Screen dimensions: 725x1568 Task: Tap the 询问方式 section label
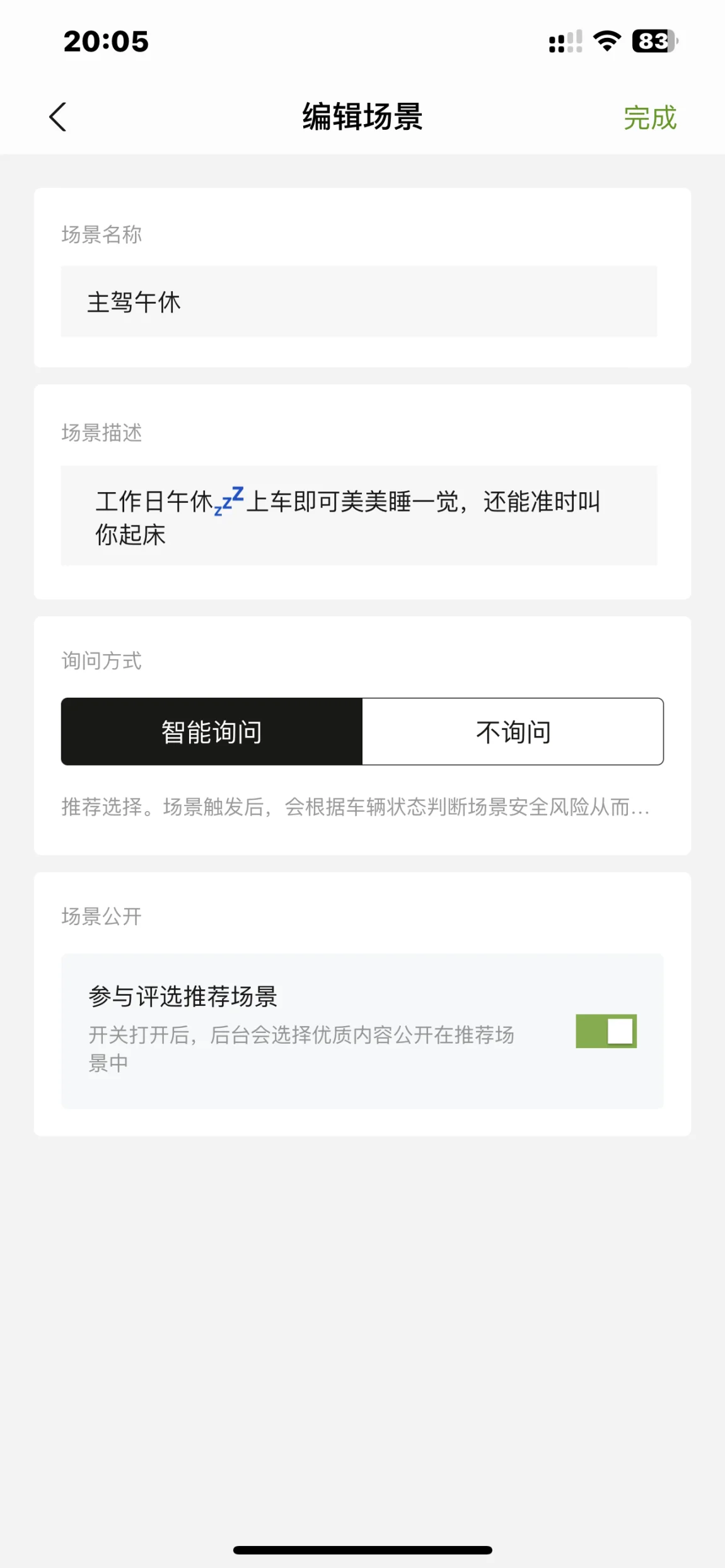[101, 660]
